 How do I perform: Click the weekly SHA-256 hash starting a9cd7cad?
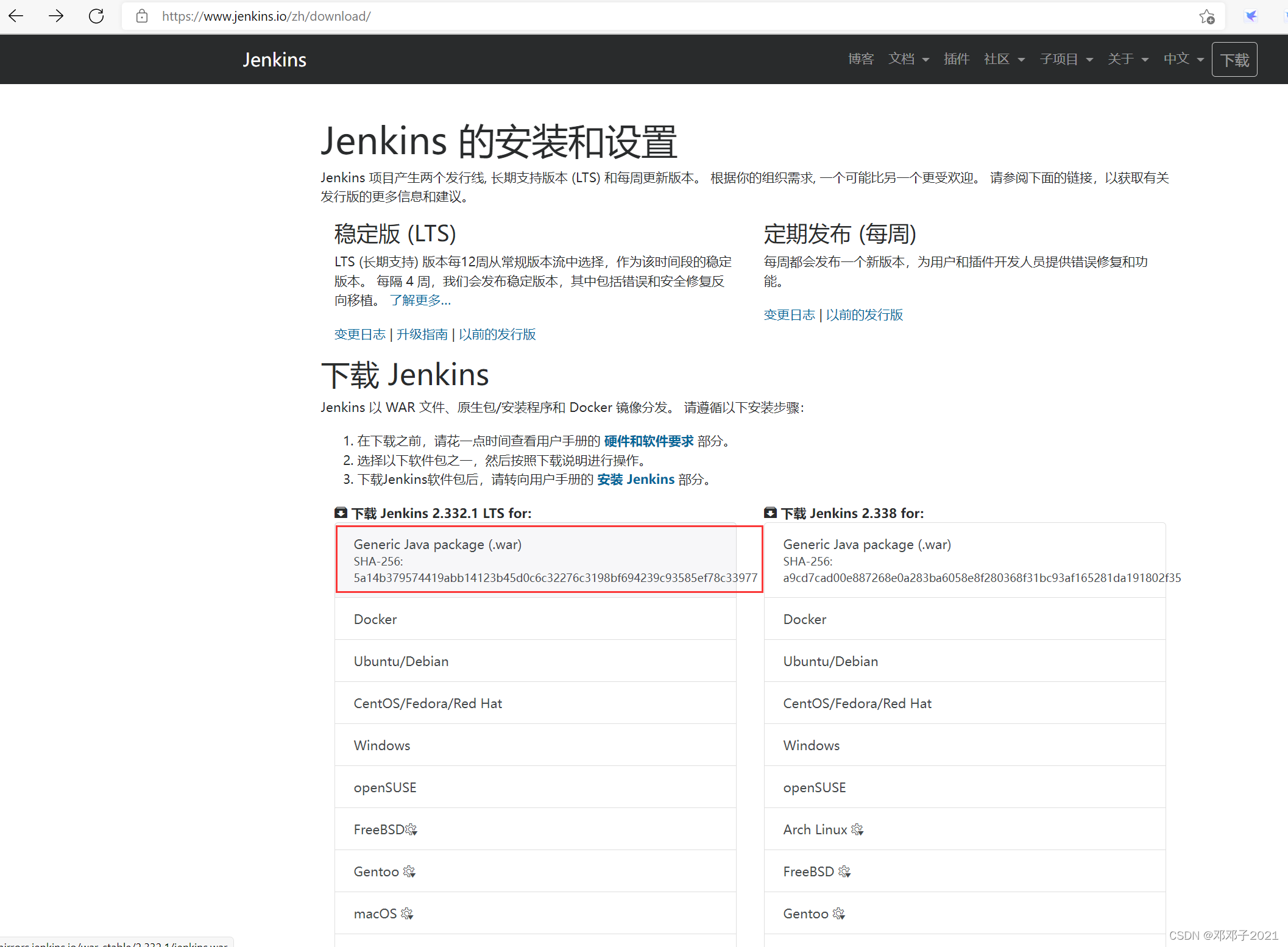(x=982, y=578)
